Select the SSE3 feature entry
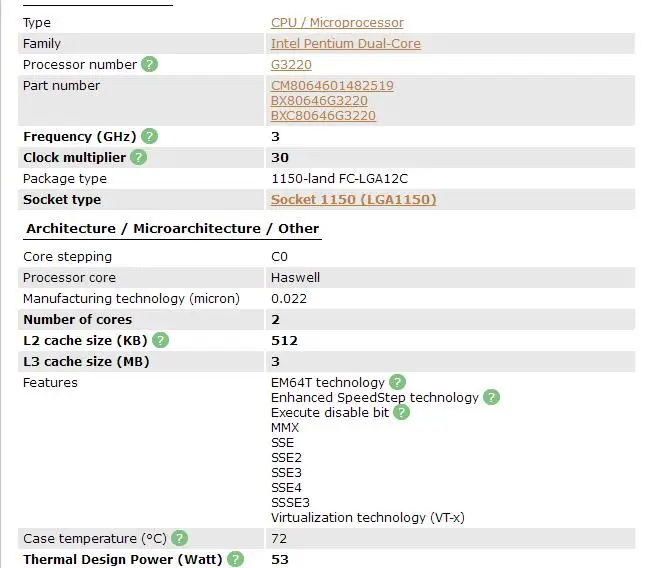Screen dimensions: 649x568 tap(286, 472)
